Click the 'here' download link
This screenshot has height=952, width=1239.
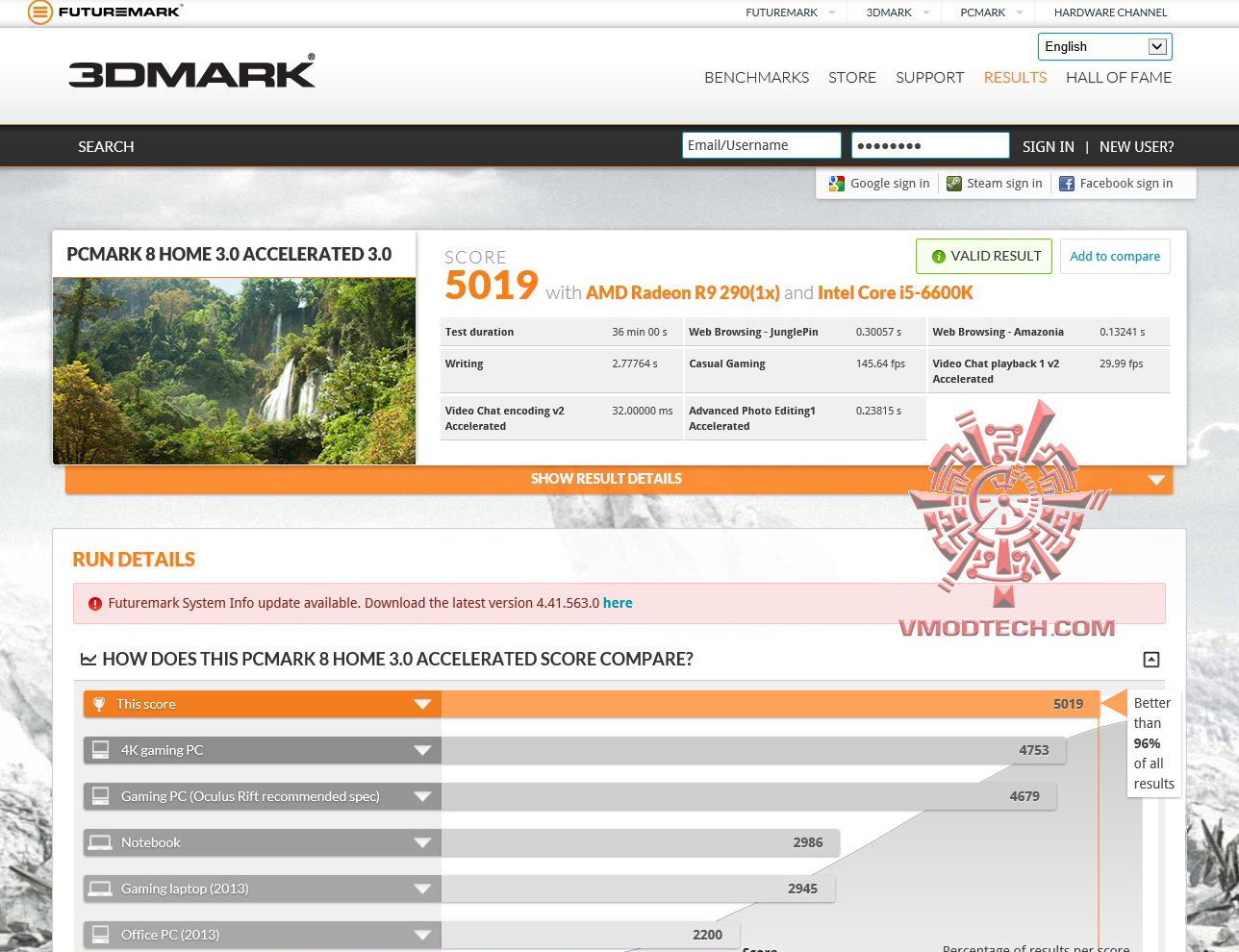click(x=618, y=604)
